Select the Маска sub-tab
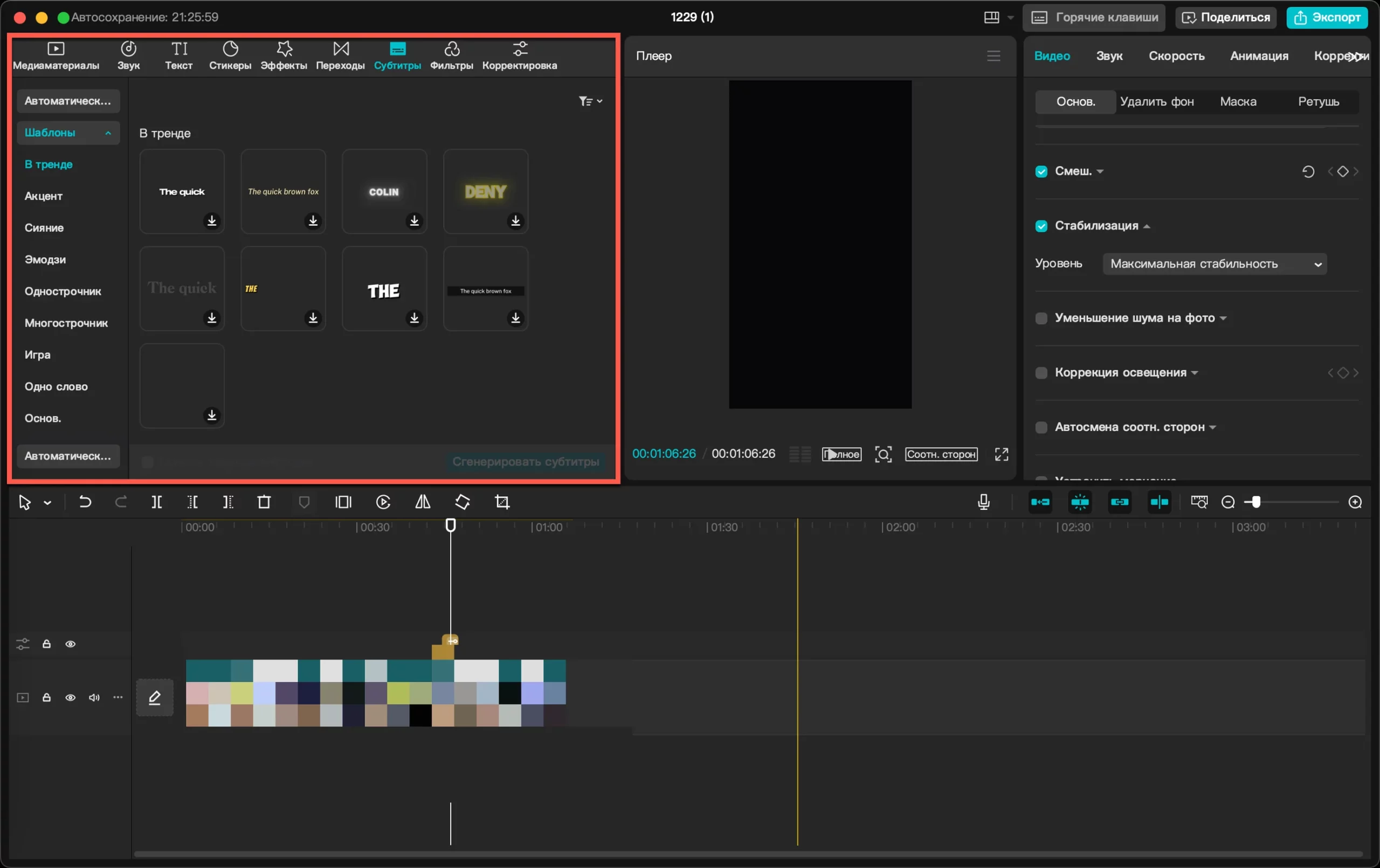Screen dimensions: 1380x868 point(1238,101)
